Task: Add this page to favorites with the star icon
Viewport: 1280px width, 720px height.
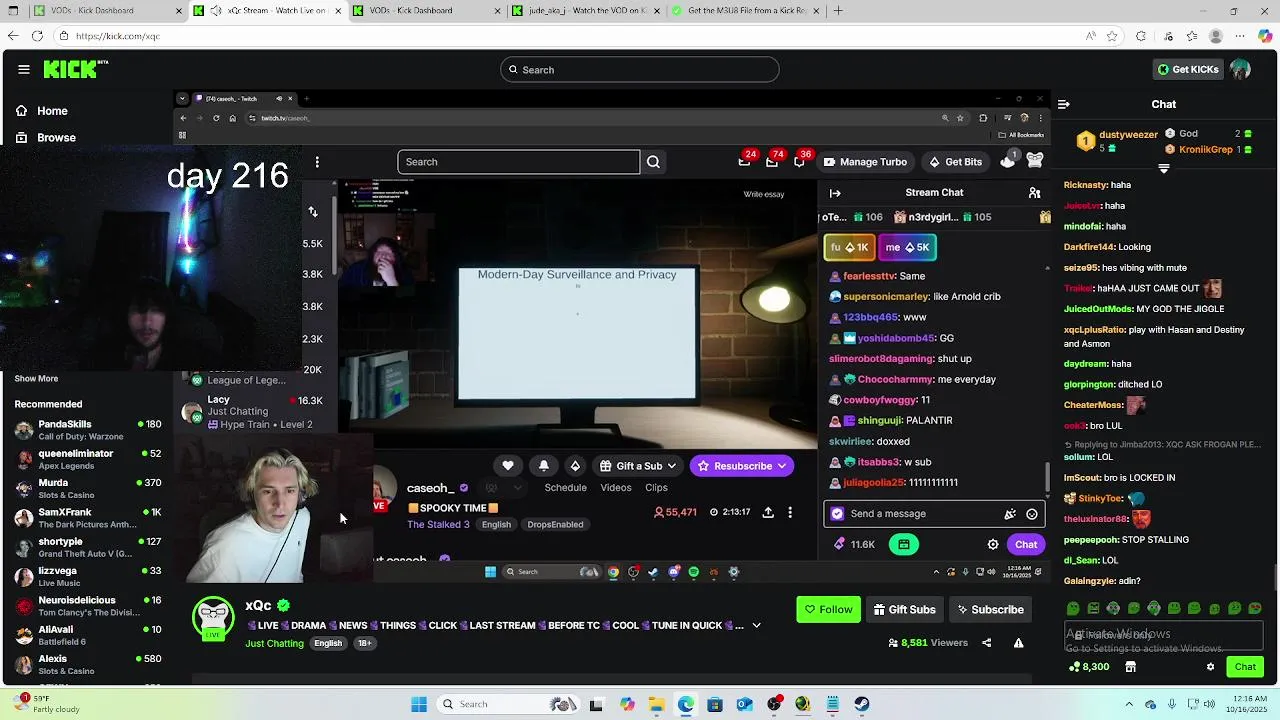Action: click(x=1112, y=36)
